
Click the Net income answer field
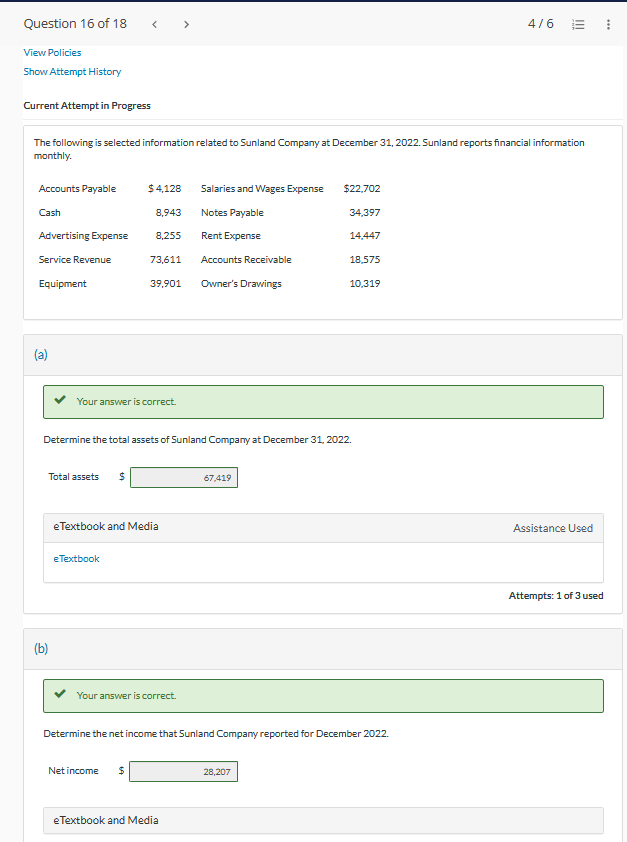click(183, 772)
